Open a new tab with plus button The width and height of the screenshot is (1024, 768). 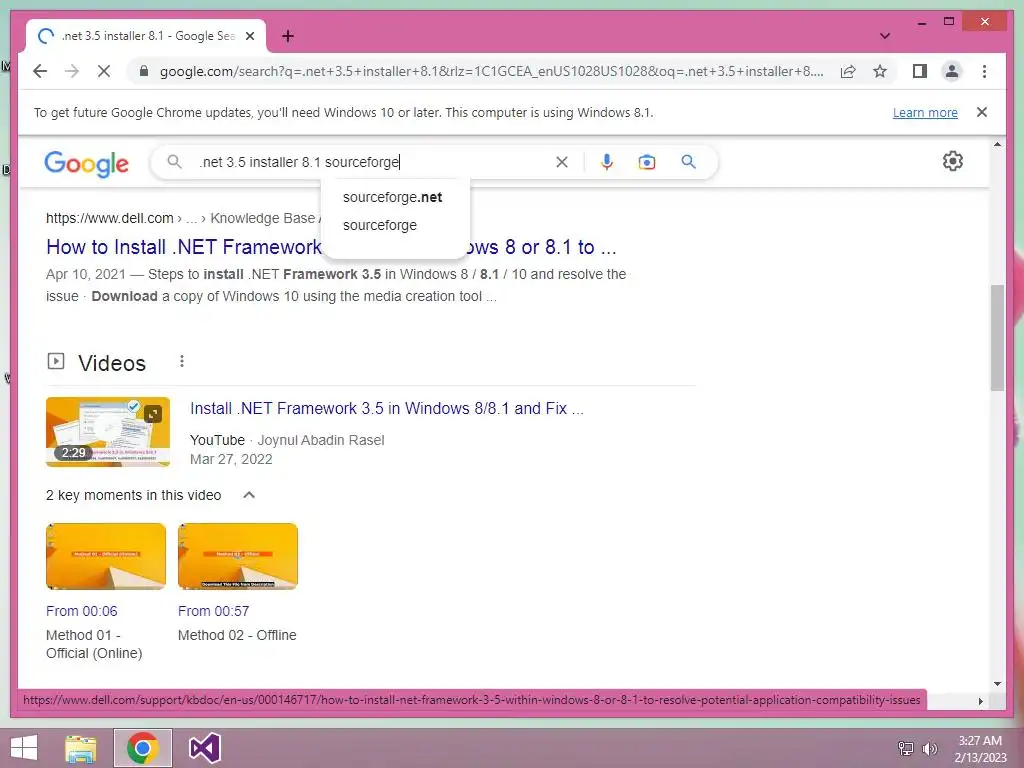coord(288,36)
